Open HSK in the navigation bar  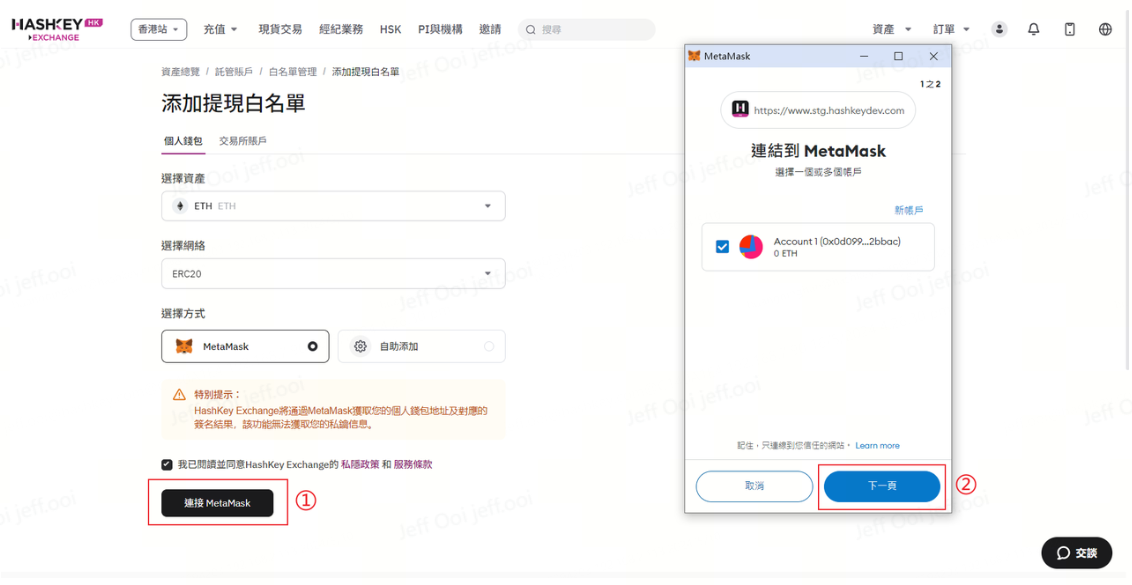391,30
